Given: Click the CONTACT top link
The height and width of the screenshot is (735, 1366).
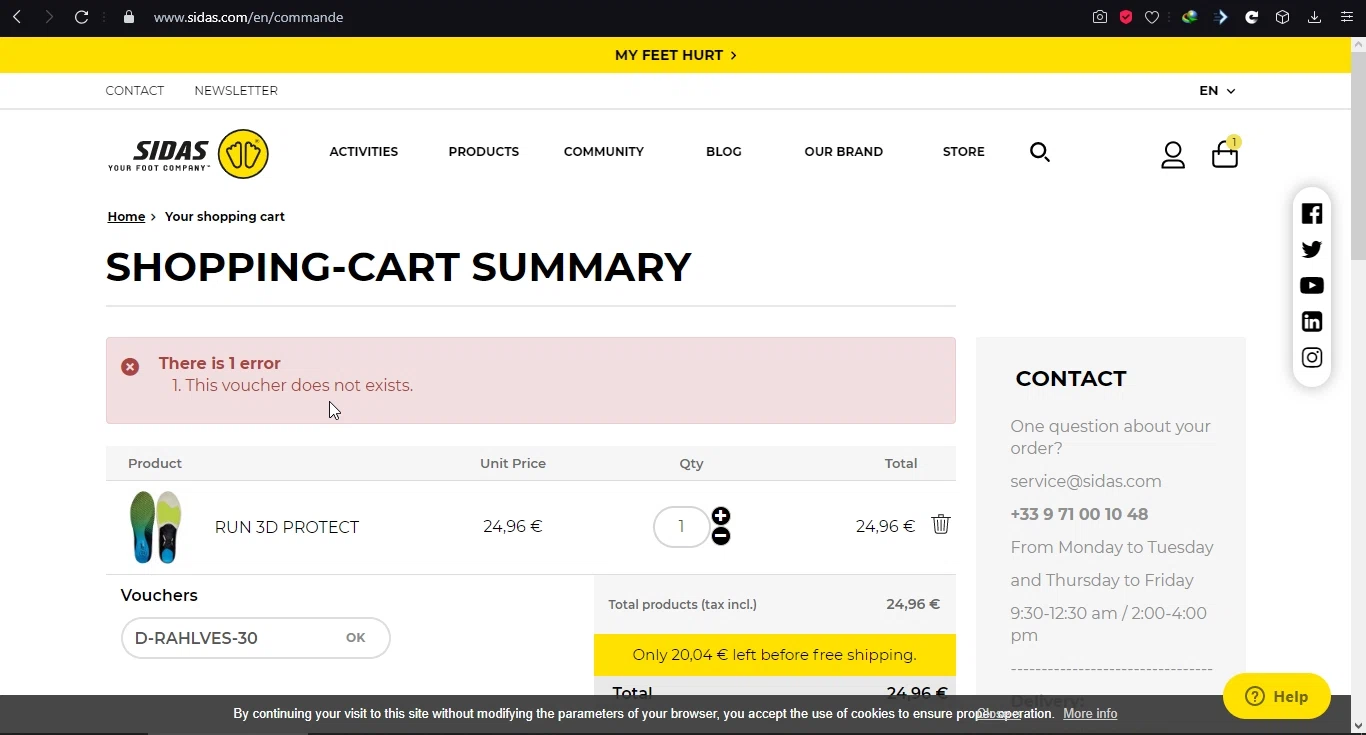Looking at the screenshot, I should 135,91.
